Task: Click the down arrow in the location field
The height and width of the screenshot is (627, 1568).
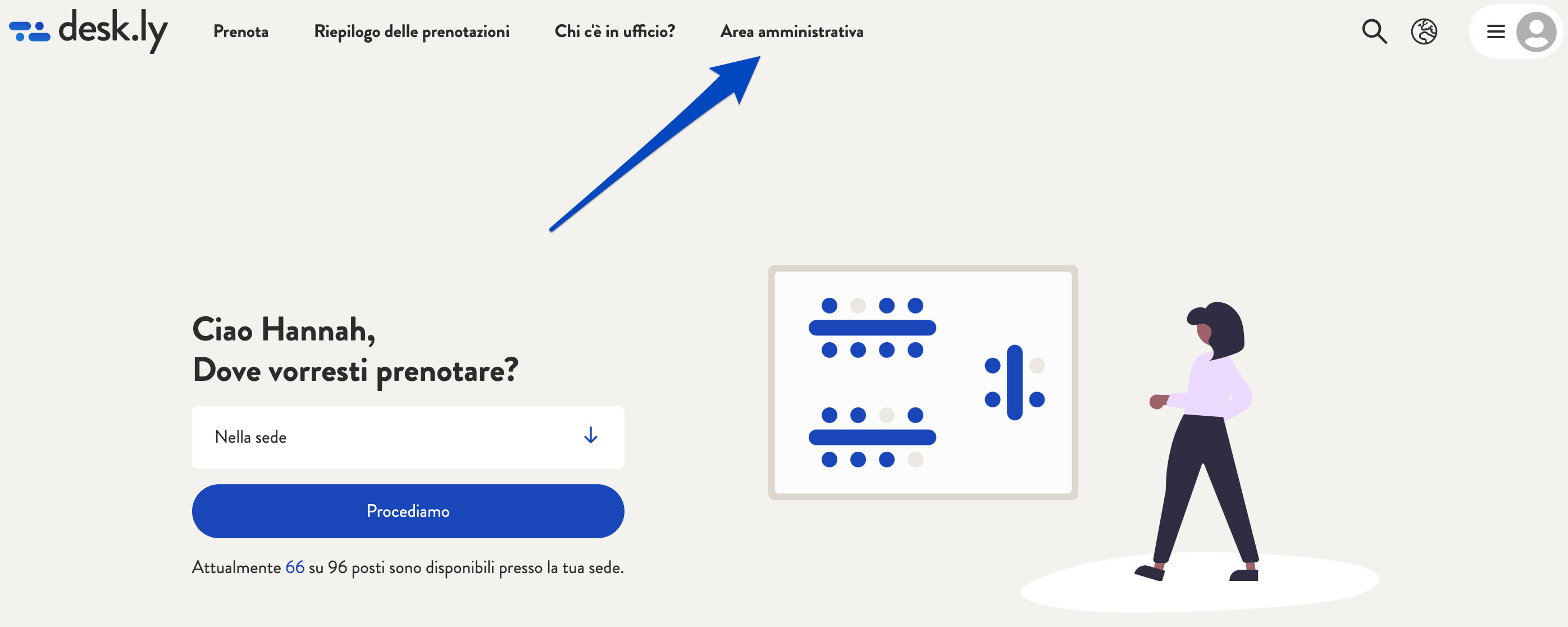Action: click(x=590, y=435)
